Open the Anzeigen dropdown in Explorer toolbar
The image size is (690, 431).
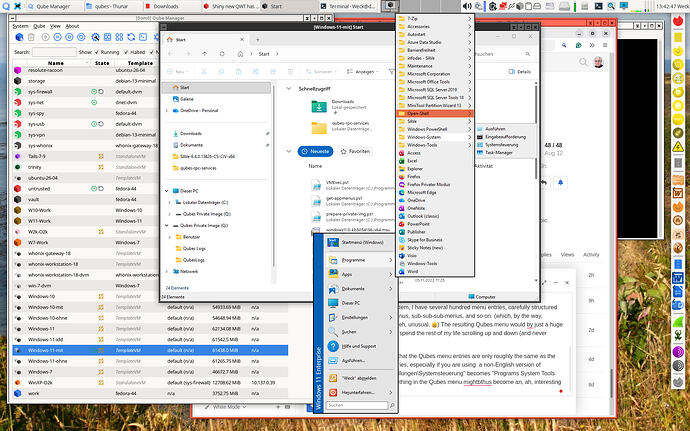point(361,71)
